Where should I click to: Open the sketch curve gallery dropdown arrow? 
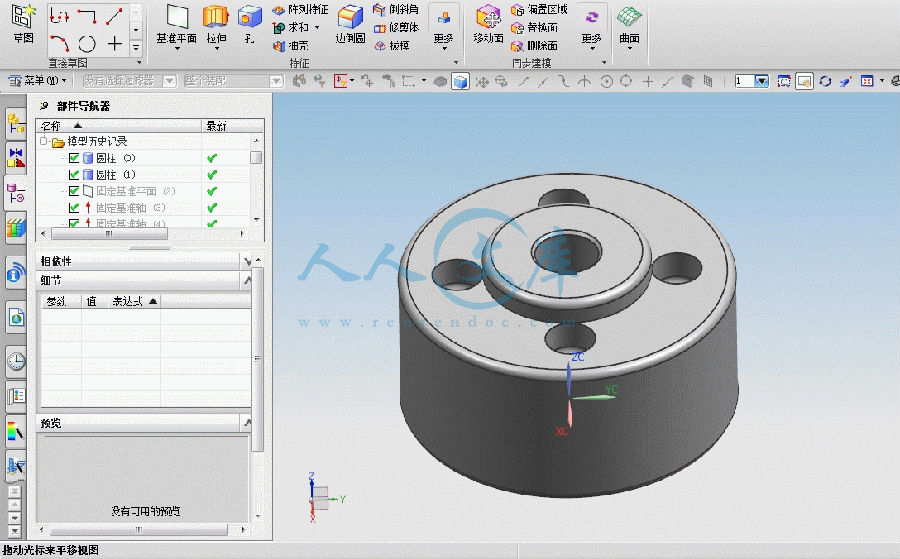click(136, 47)
